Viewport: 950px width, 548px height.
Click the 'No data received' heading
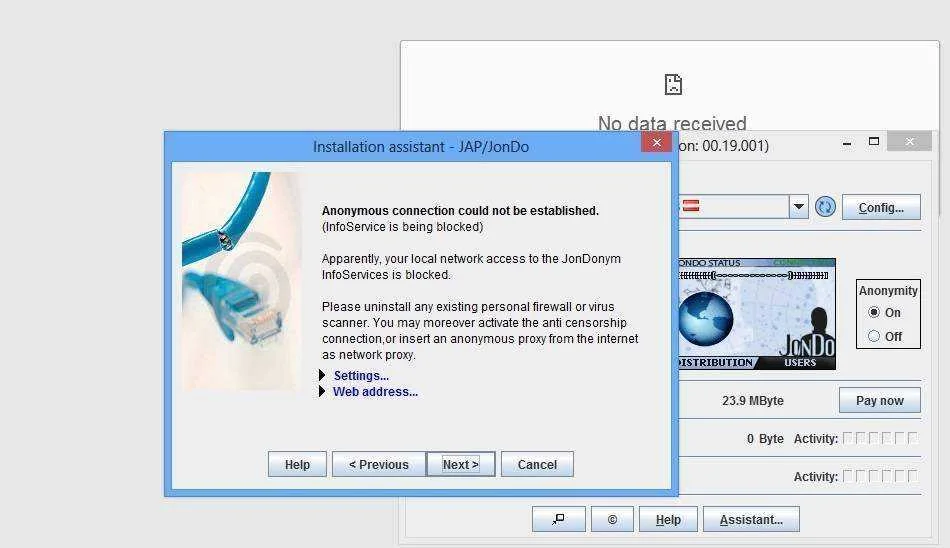[x=672, y=123]
